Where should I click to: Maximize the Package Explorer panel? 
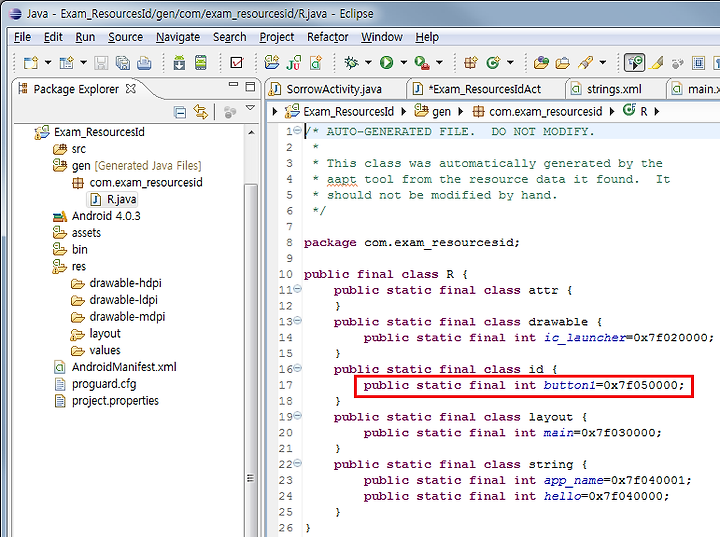click(x=250, y=86)
